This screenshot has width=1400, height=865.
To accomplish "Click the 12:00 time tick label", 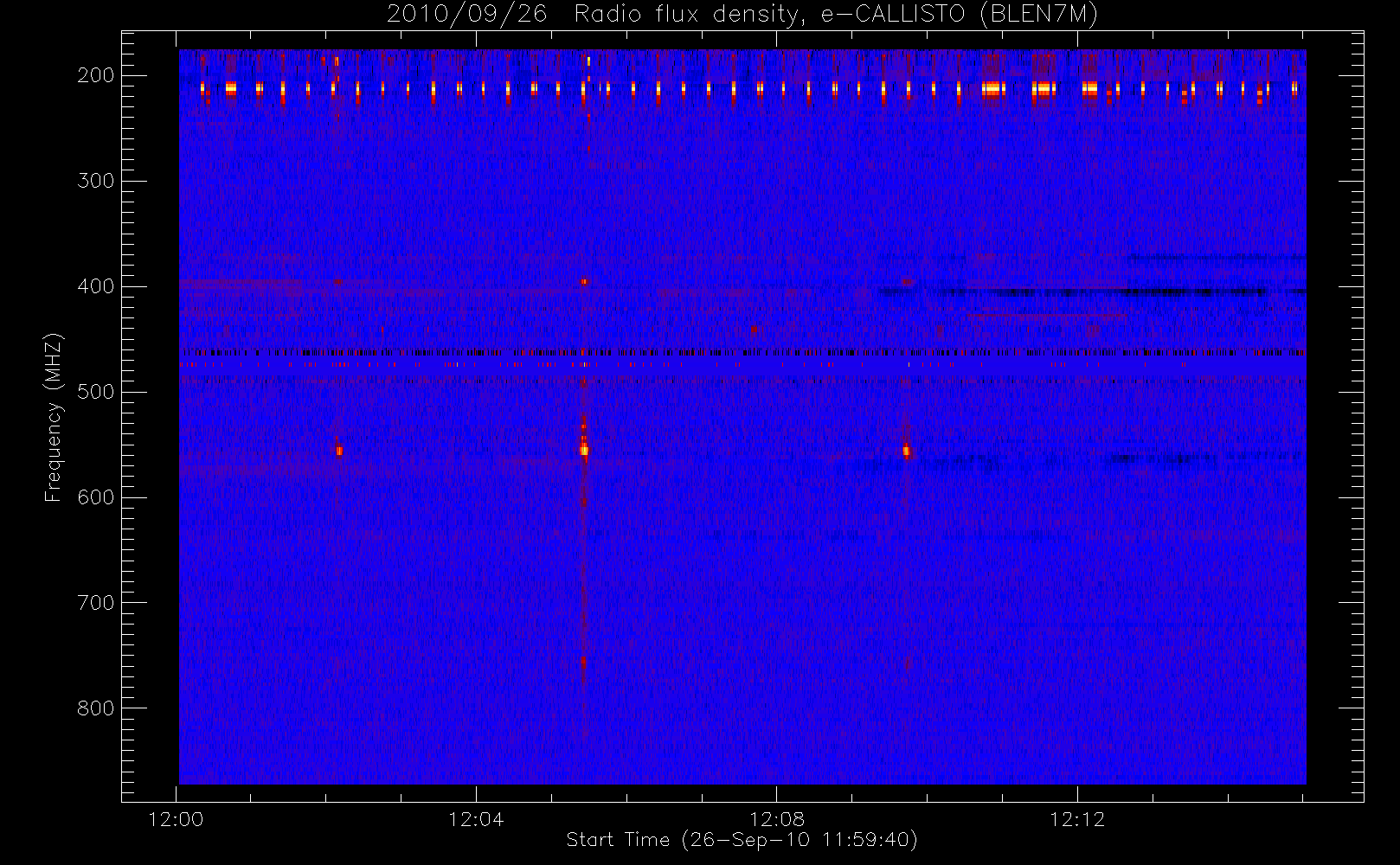I will [x=176, y=819].
